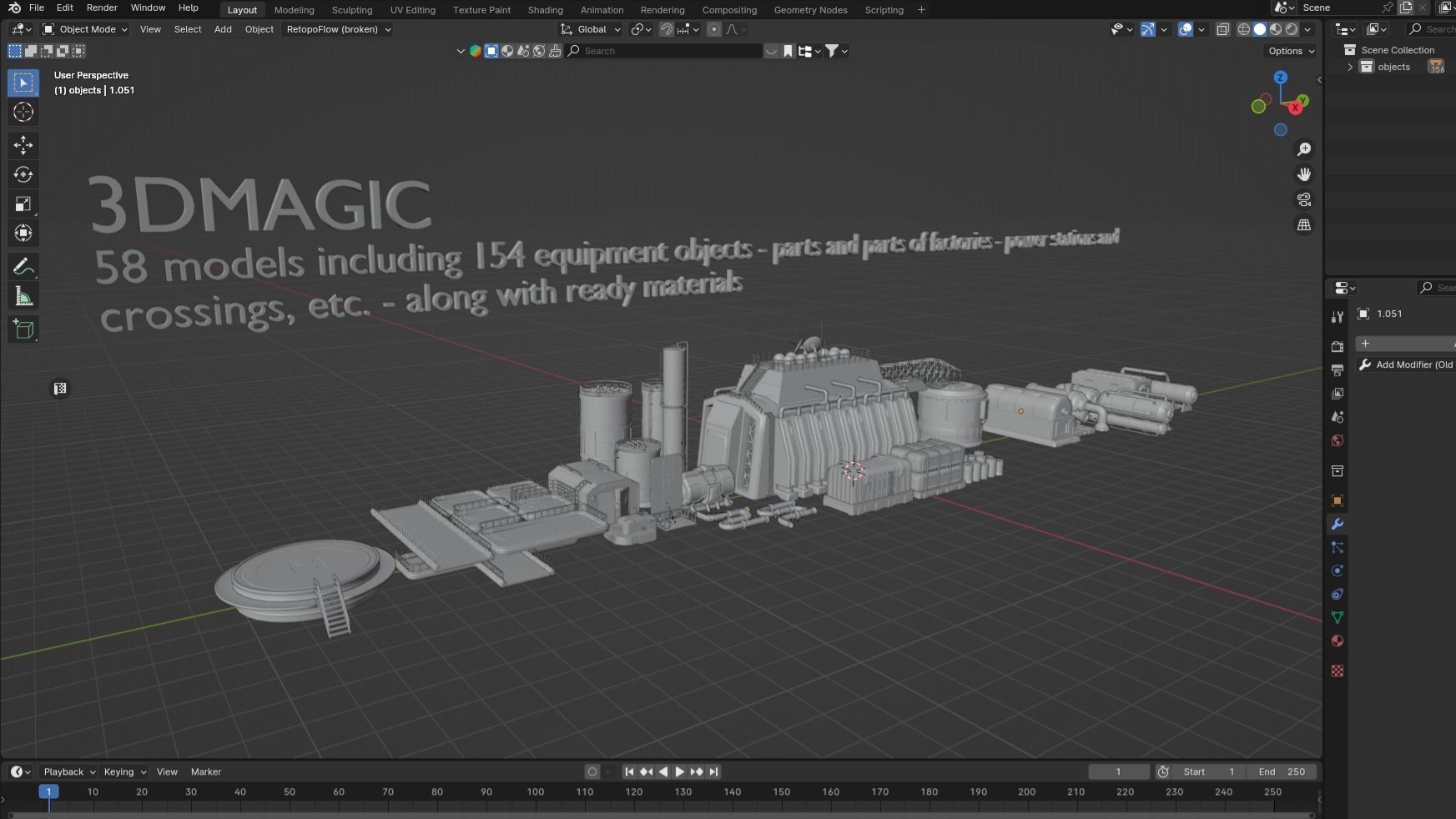Open the Object Data properties tab
The height and width of the screenshot is (819, 1456).
[x=1338, y=617]
